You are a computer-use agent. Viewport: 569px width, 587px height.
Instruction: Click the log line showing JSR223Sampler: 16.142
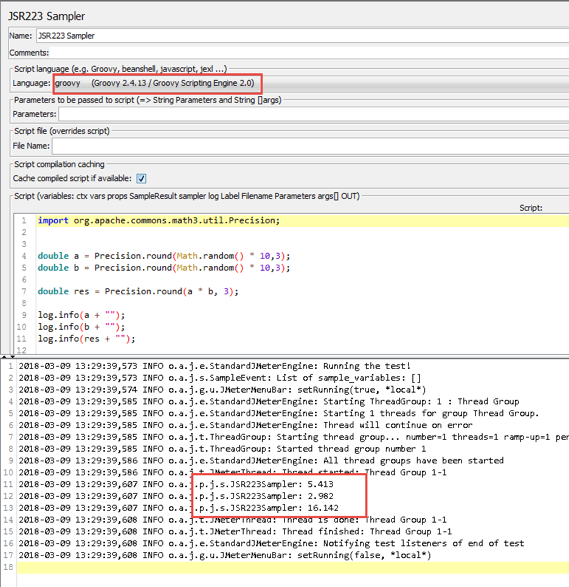pyautogui.click(x=179, y=508)
